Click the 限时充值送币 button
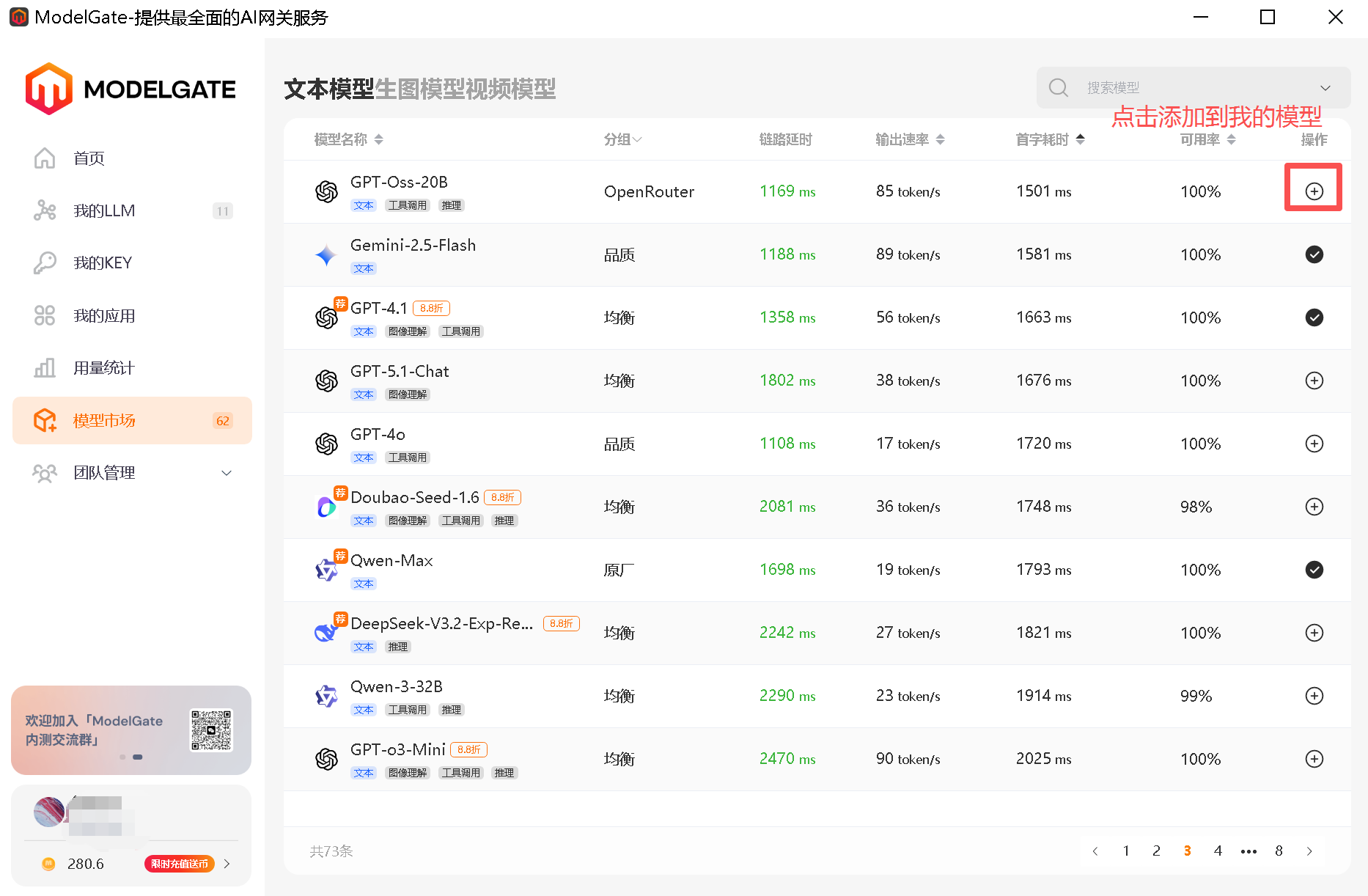 tap(180, 864)
